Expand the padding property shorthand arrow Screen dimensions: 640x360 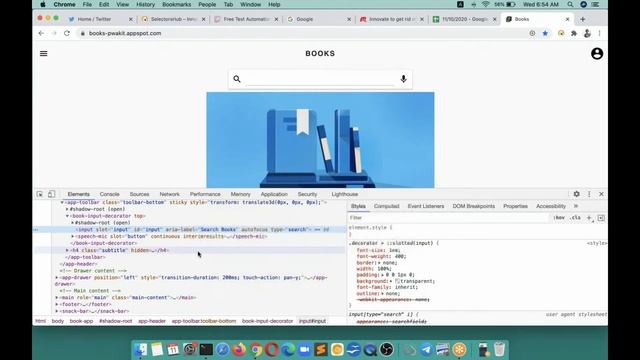point(382,275)
